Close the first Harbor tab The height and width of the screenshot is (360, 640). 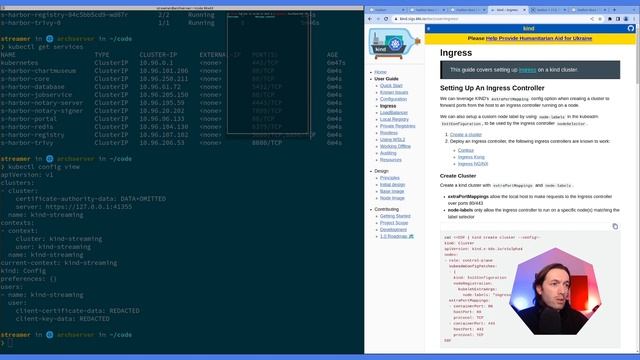tap(403, 10)
